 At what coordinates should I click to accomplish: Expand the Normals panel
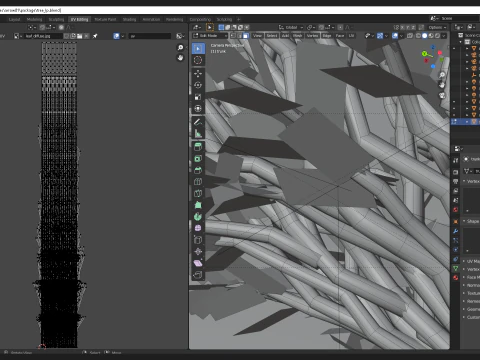coord(471,285)
